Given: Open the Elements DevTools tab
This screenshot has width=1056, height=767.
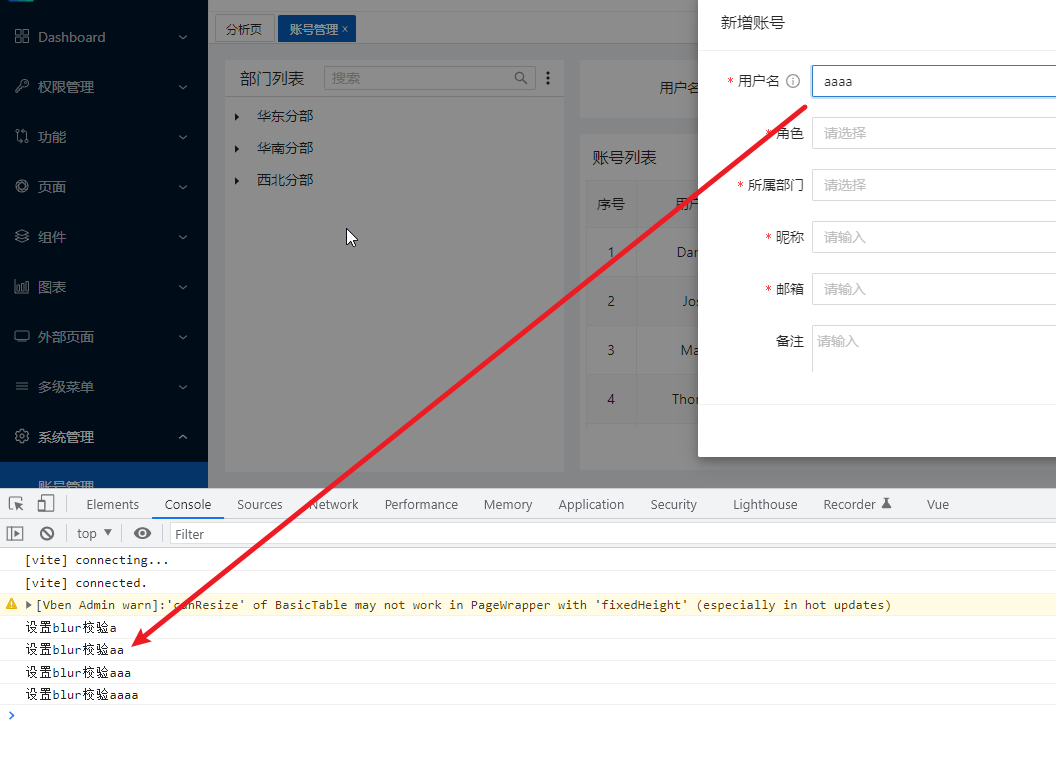Looking at the screenshot, I should [x=112, y=504].
